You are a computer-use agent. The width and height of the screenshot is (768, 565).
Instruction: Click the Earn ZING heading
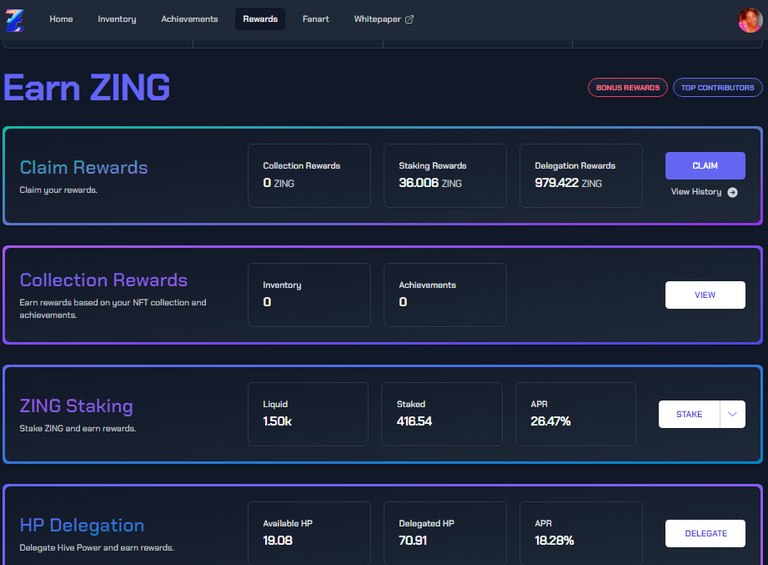[87, 88]
